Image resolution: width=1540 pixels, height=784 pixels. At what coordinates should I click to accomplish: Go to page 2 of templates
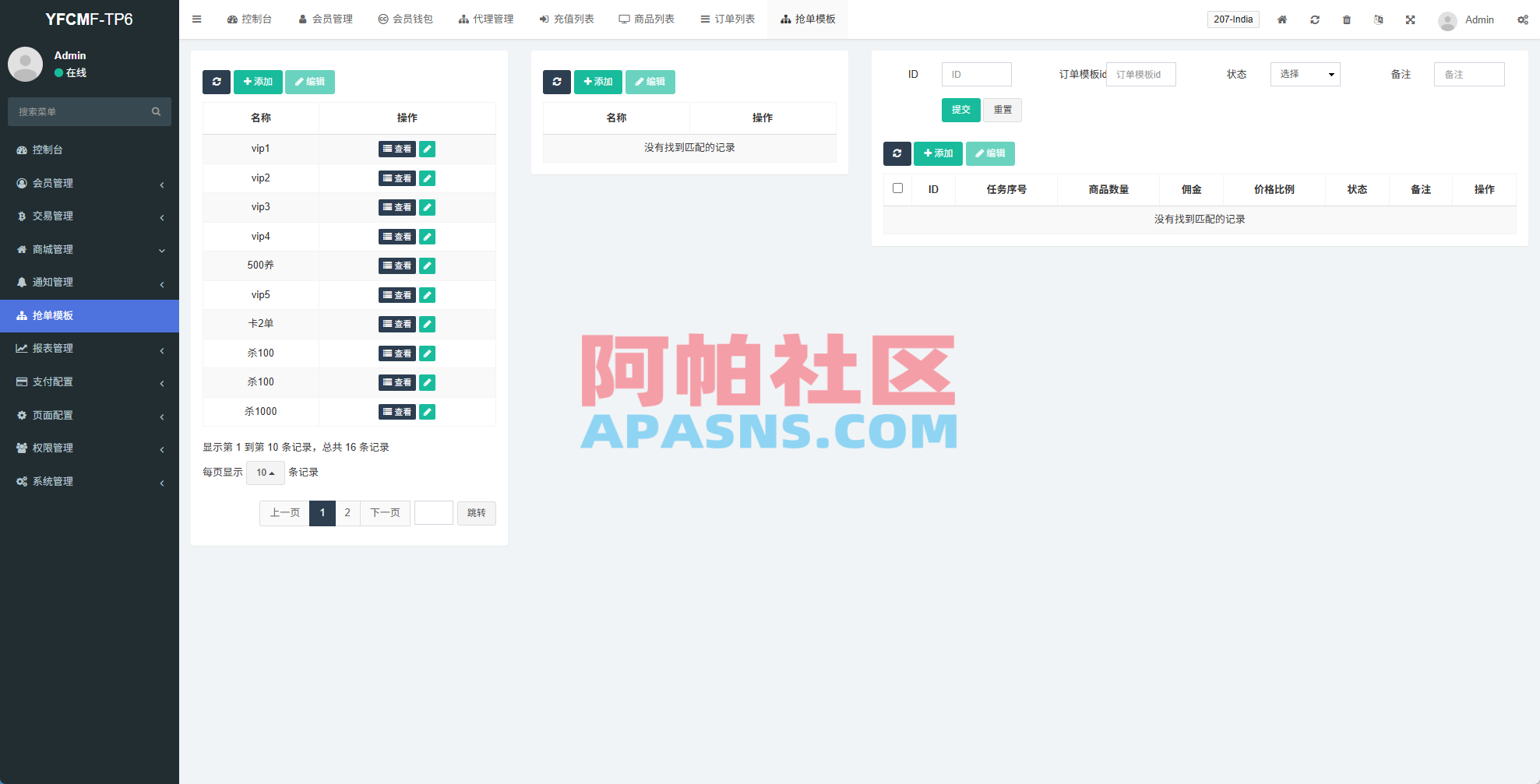coord(347,513)
